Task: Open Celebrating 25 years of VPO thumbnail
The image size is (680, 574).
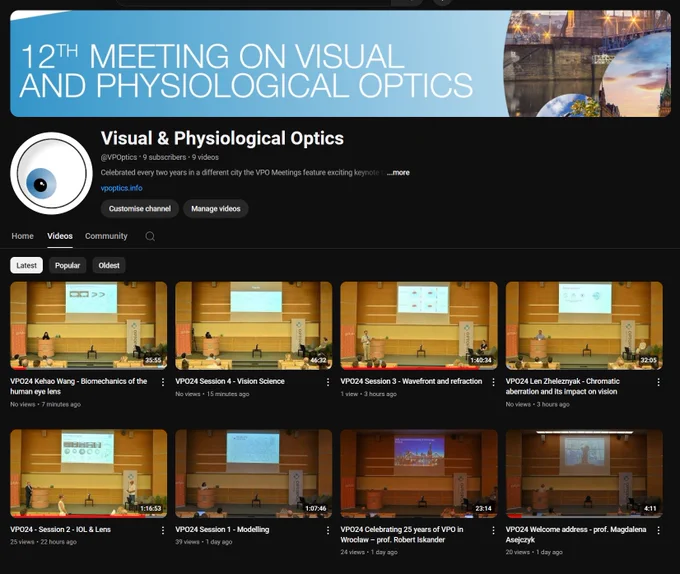Action: pyautogui.click(x=419, y=473)
